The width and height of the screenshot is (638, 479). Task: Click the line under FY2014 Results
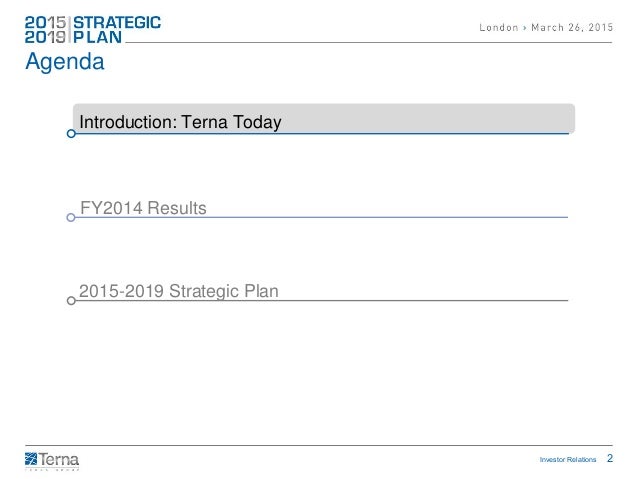(400, 217)
